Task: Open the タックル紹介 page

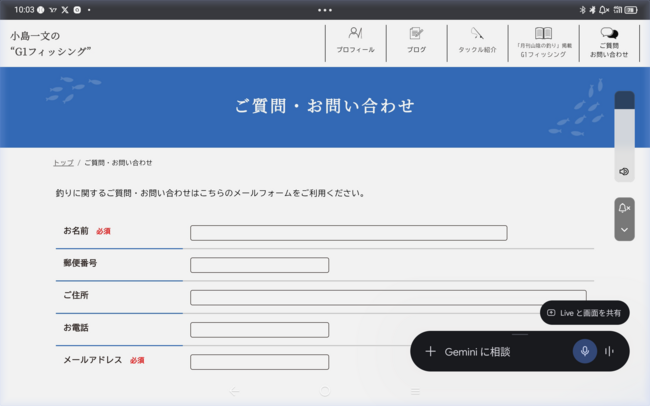Action: (x=477, y=41)
